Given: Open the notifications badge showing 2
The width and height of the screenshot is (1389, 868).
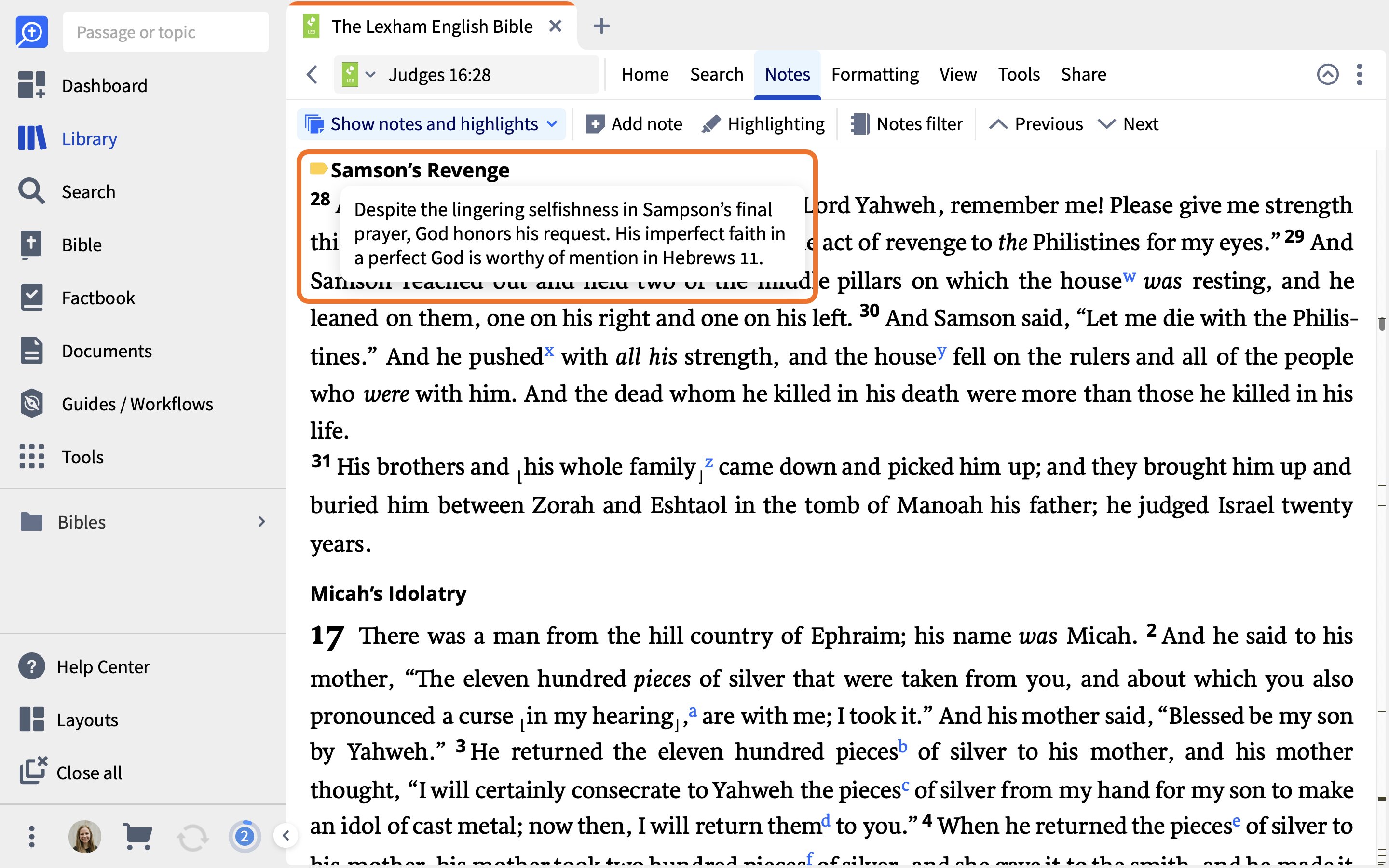Looking at the screenshot, I should 245,837.
